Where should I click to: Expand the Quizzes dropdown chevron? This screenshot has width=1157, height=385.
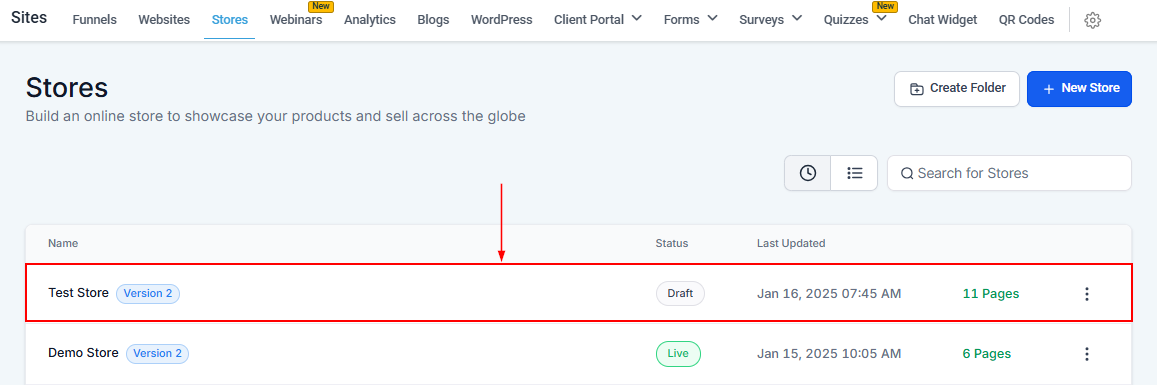tap(881, 18)
